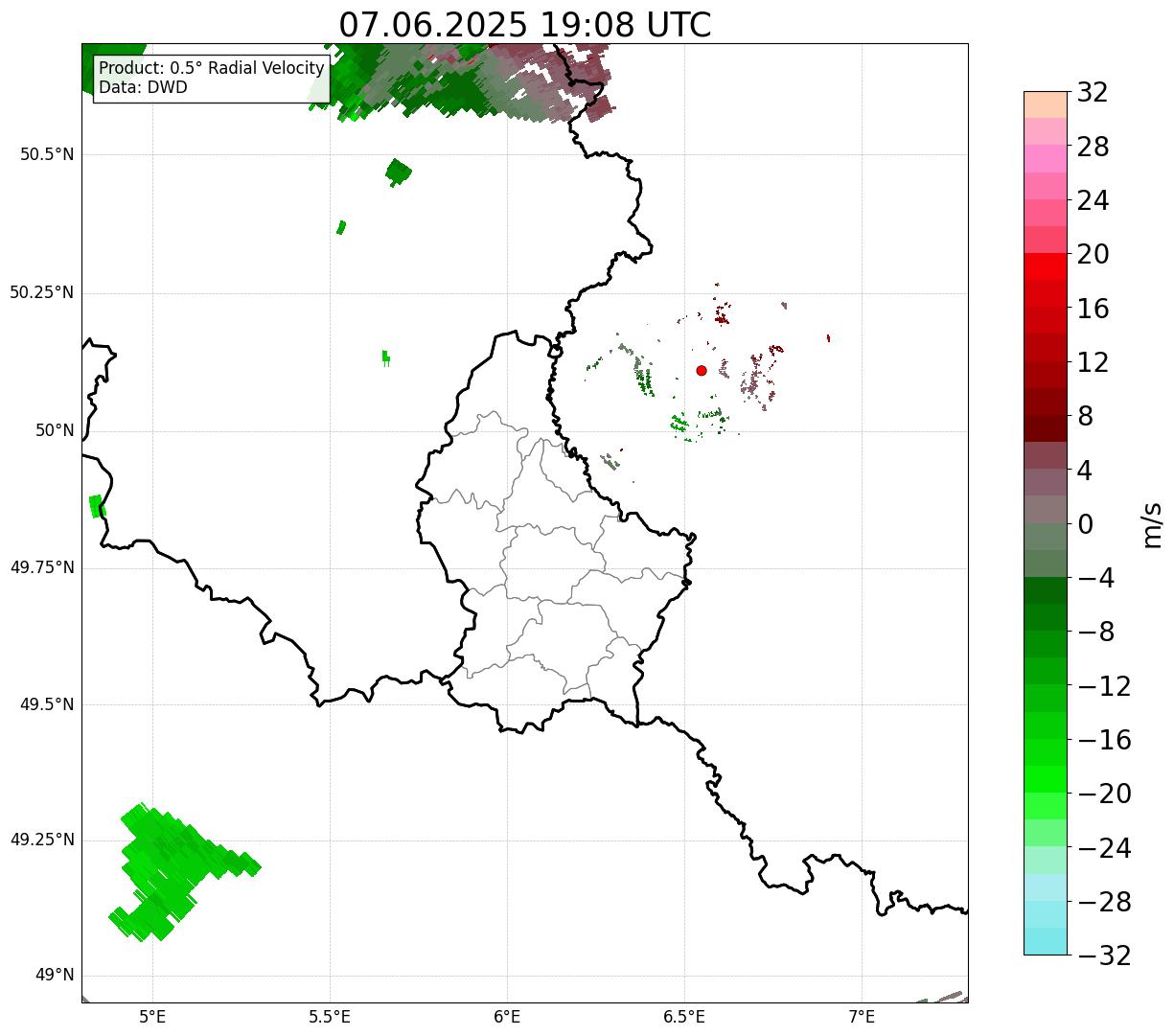Click the colorbar tick label −16
The image size is (1174, 1036).
tap(1104, 740)
